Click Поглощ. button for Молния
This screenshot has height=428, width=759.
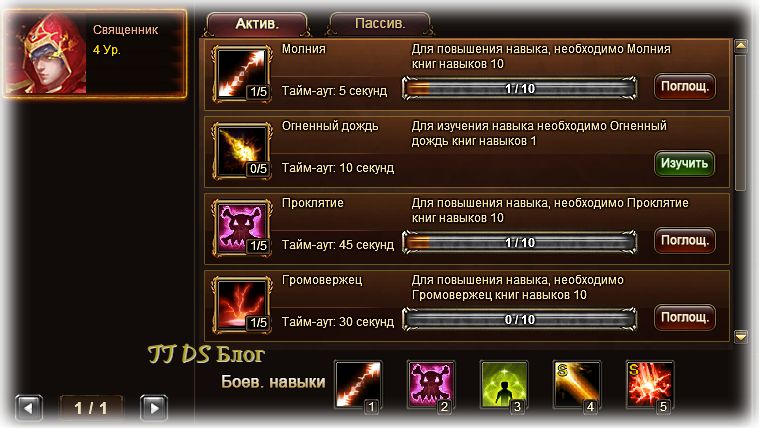coord(684,87)
